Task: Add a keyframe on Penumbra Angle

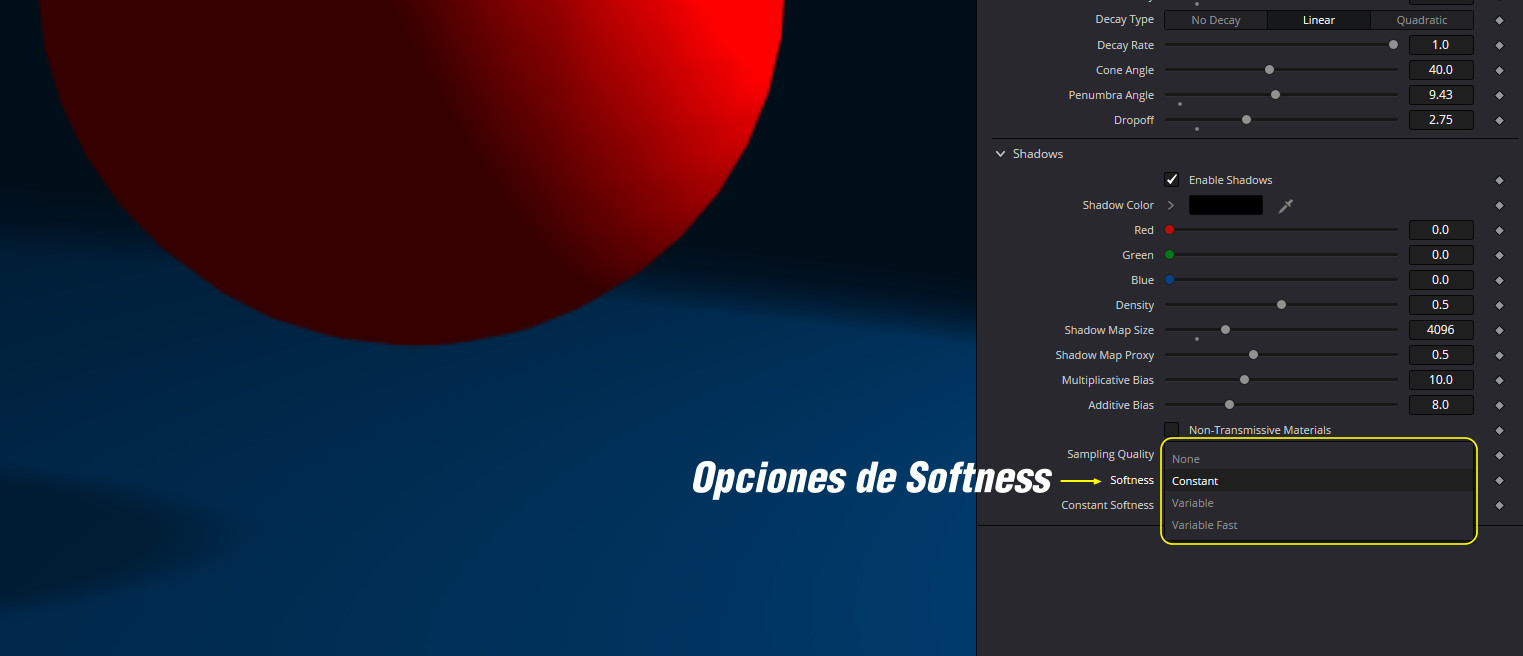Action: click(1499, 96)
